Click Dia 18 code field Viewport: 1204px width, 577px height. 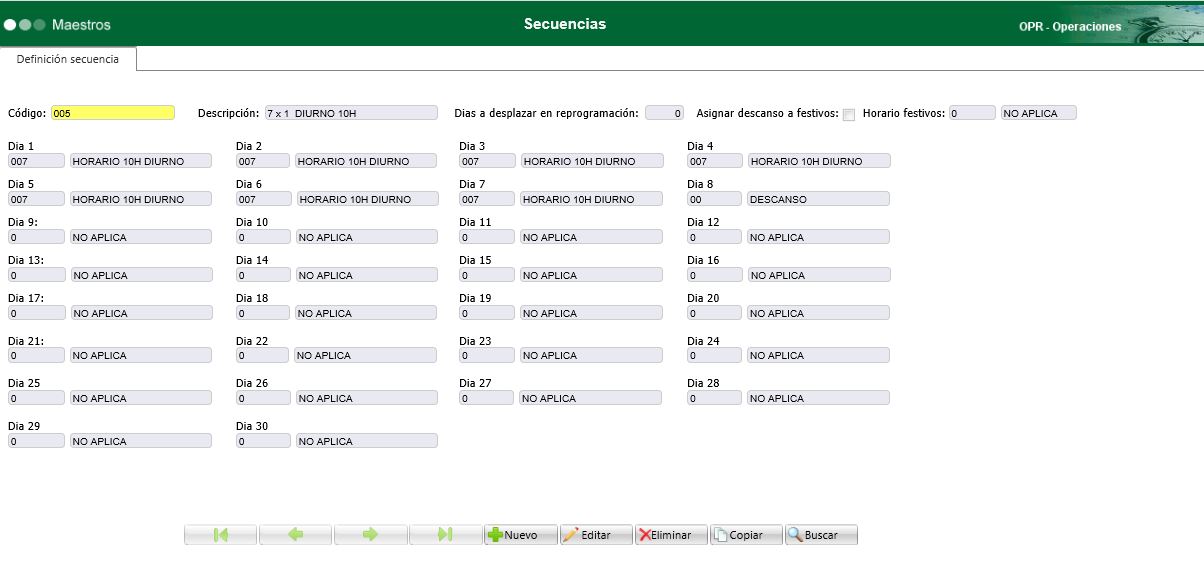point(264,313)
